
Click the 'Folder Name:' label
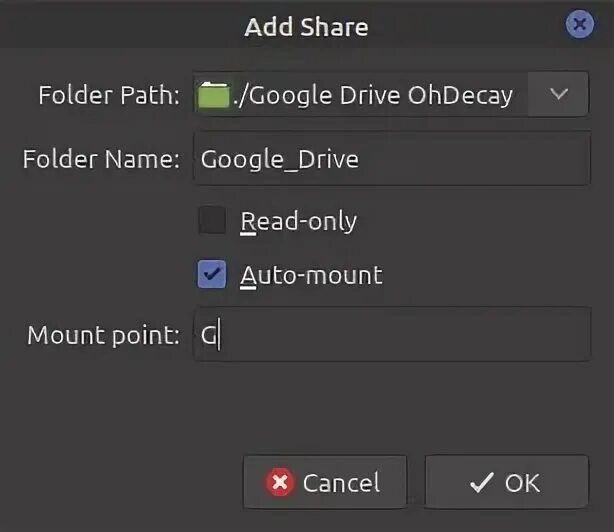pos(99,158)
